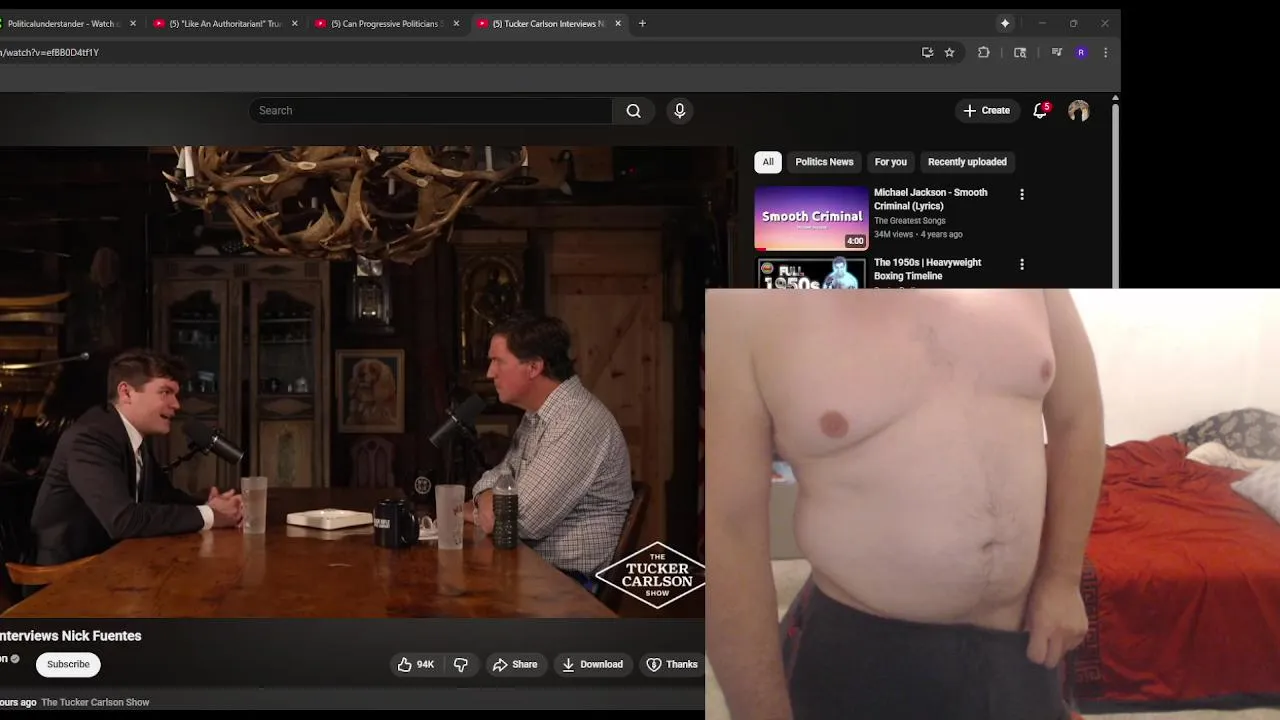Open options menu for Smooth Criminal video
Viewport: 1280px width, 720px height.
[1021, 194]
